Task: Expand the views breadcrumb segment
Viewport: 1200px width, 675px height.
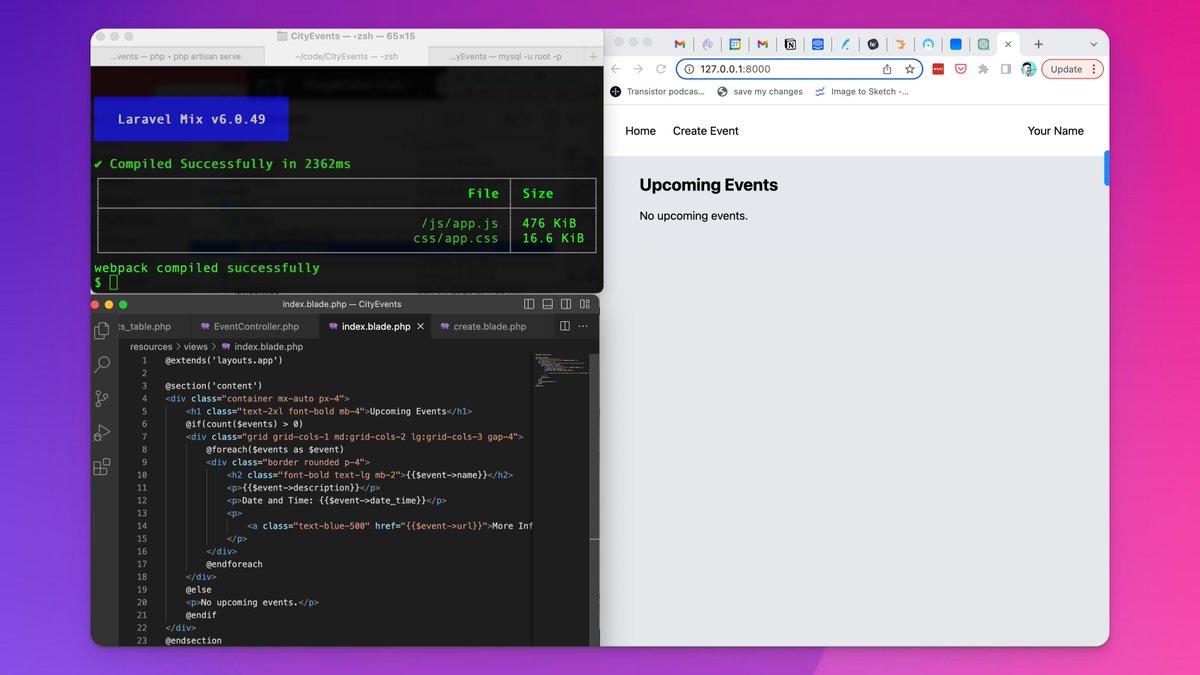Action: 196,347
